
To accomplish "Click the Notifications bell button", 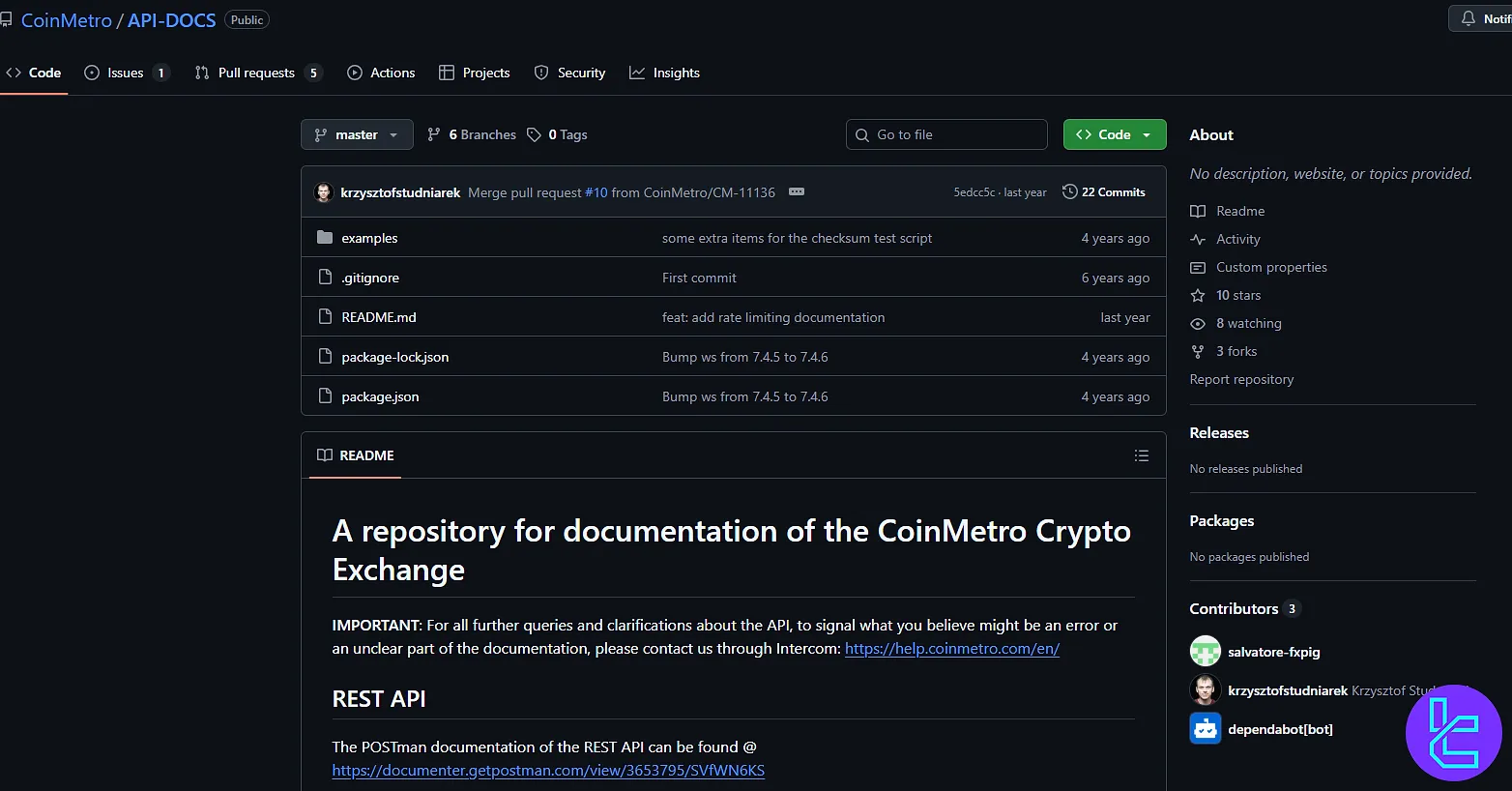I will tap(1480, 18).
